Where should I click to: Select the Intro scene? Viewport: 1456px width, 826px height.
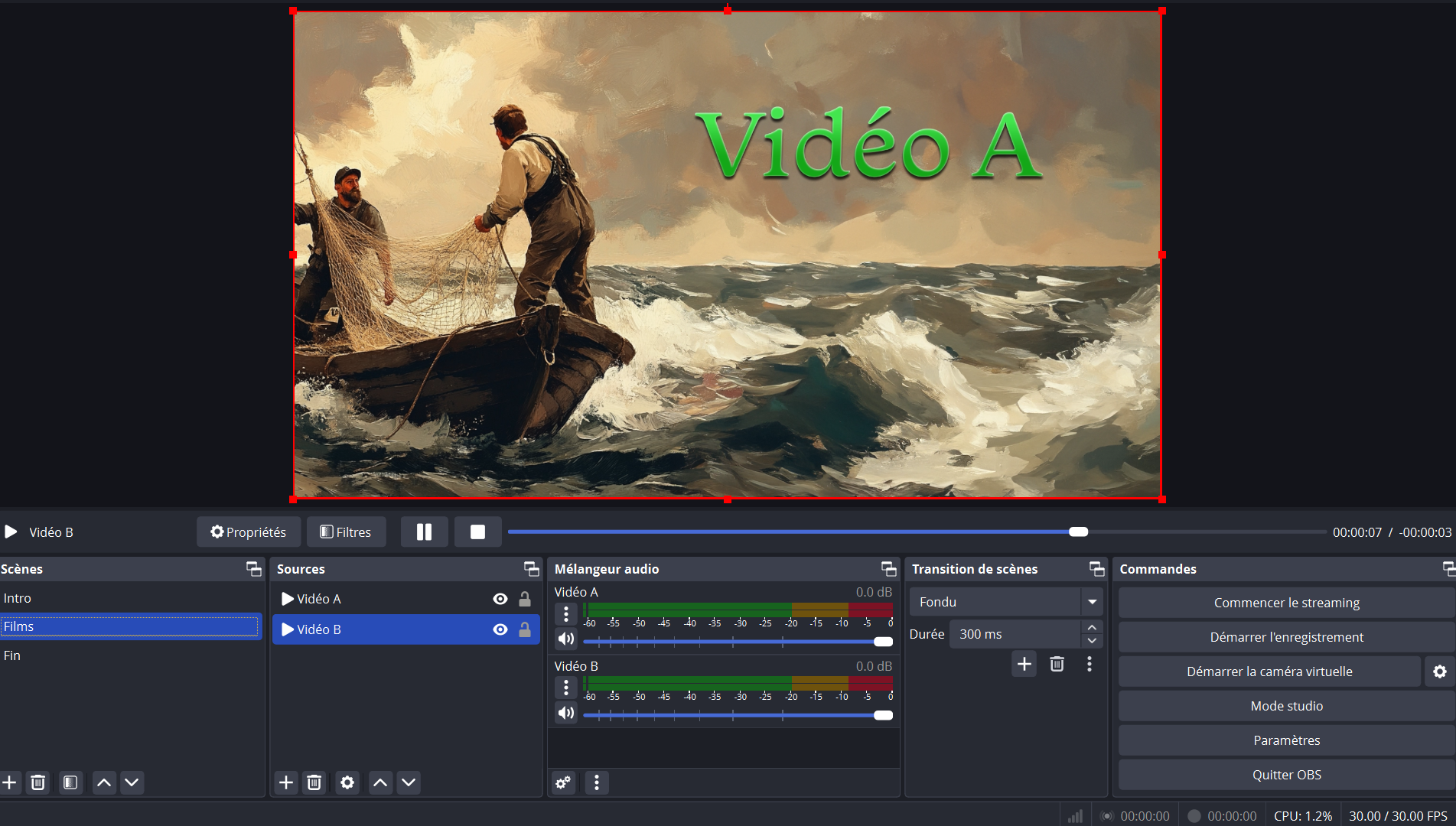pos(18,598)
